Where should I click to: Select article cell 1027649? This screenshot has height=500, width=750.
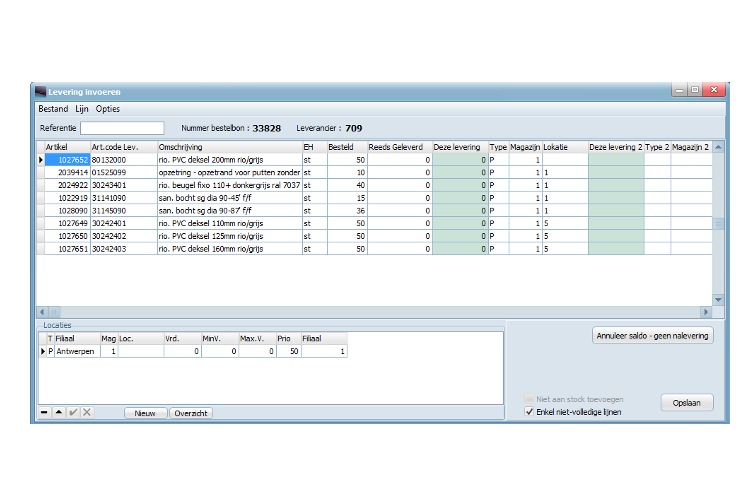pyautogui.click(x=67, y=223)
